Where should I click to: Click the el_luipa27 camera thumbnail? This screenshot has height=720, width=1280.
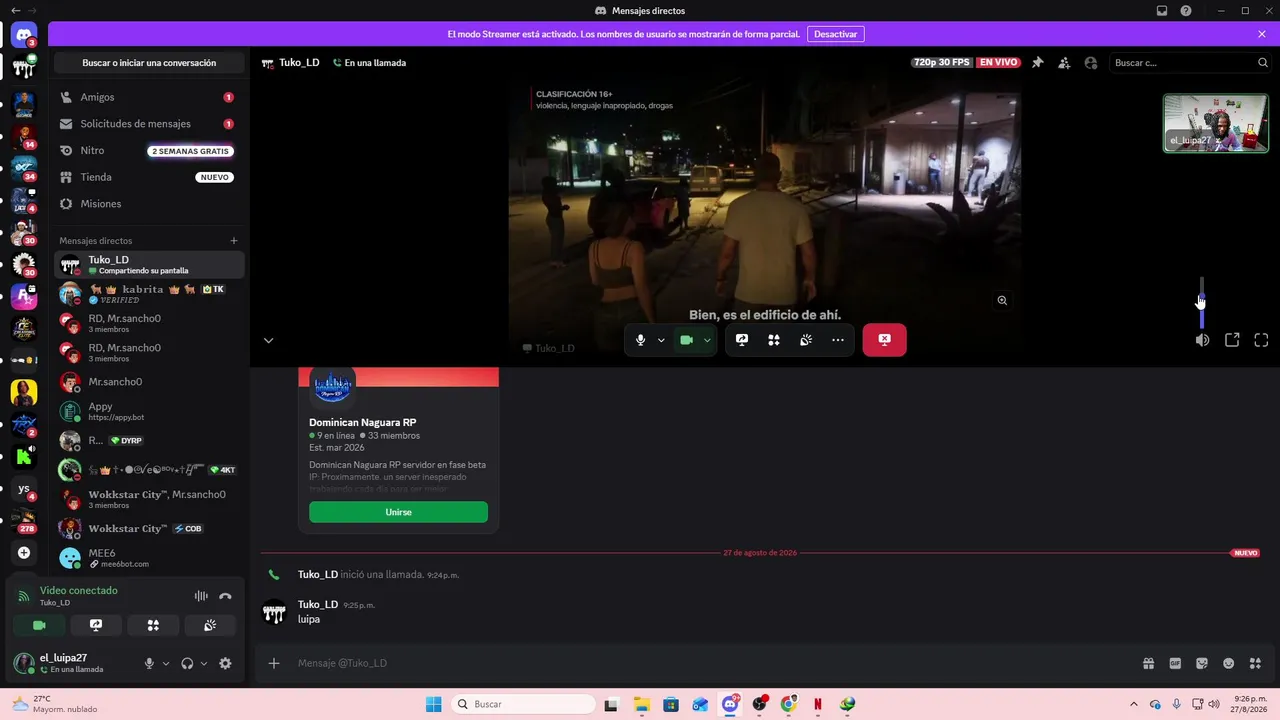point(1216,123)
